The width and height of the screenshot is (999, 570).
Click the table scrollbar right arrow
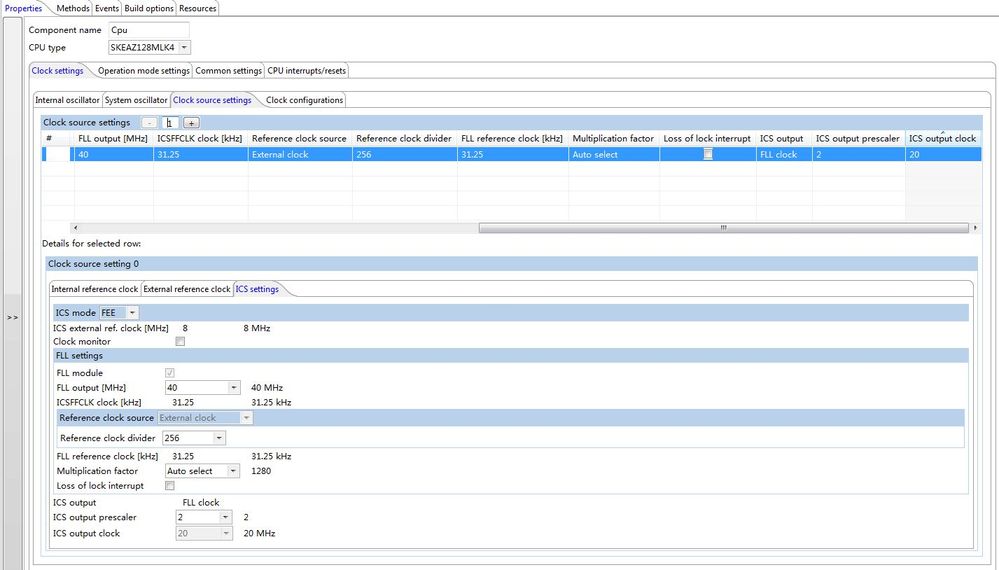click(975, 227)
